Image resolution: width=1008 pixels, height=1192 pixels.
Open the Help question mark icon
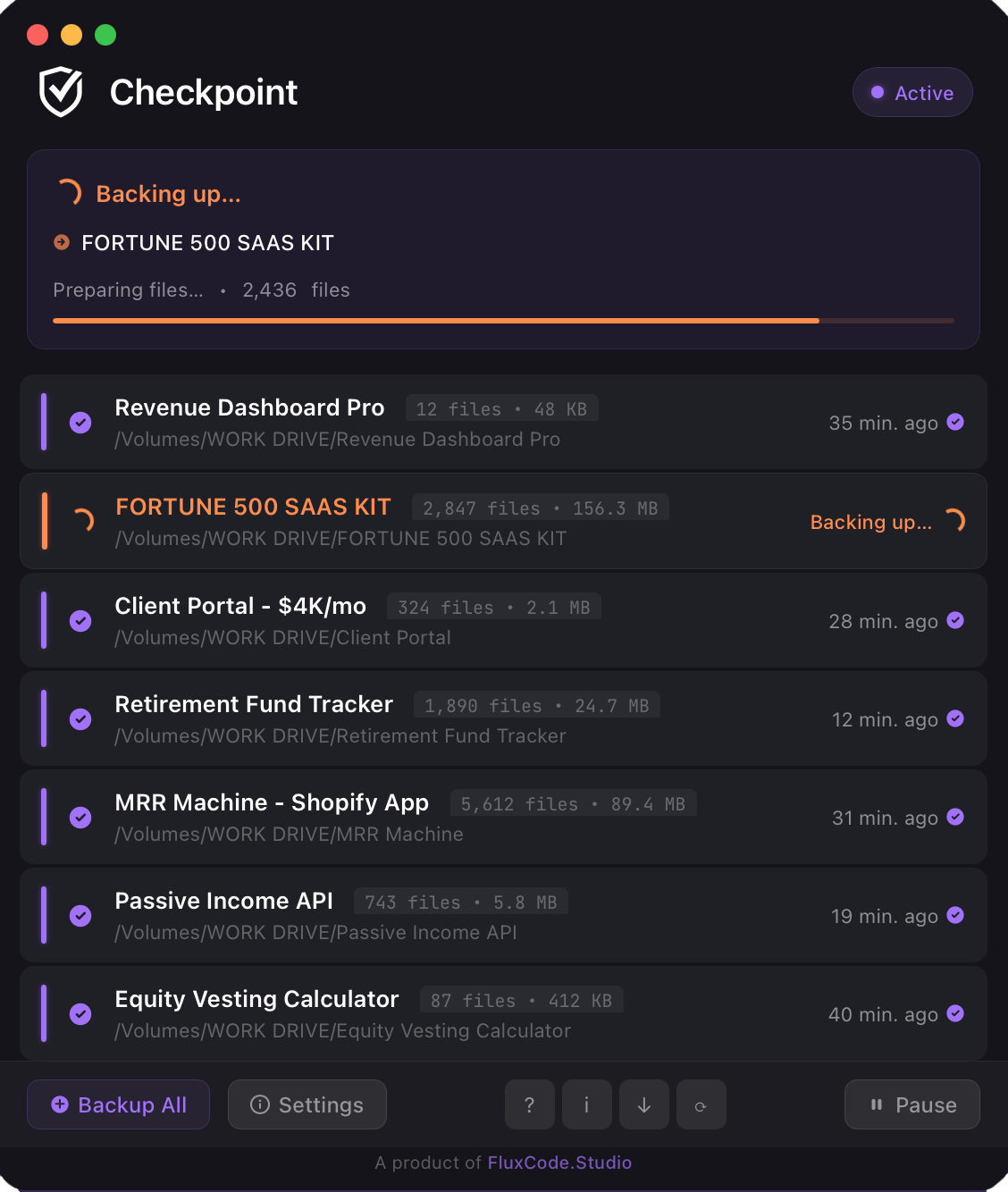click(529, 1104)
